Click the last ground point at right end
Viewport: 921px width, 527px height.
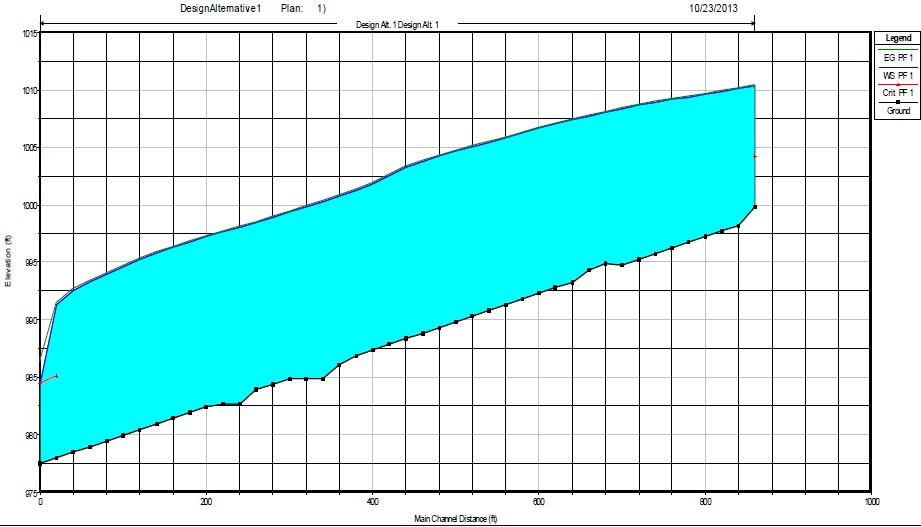754,207
